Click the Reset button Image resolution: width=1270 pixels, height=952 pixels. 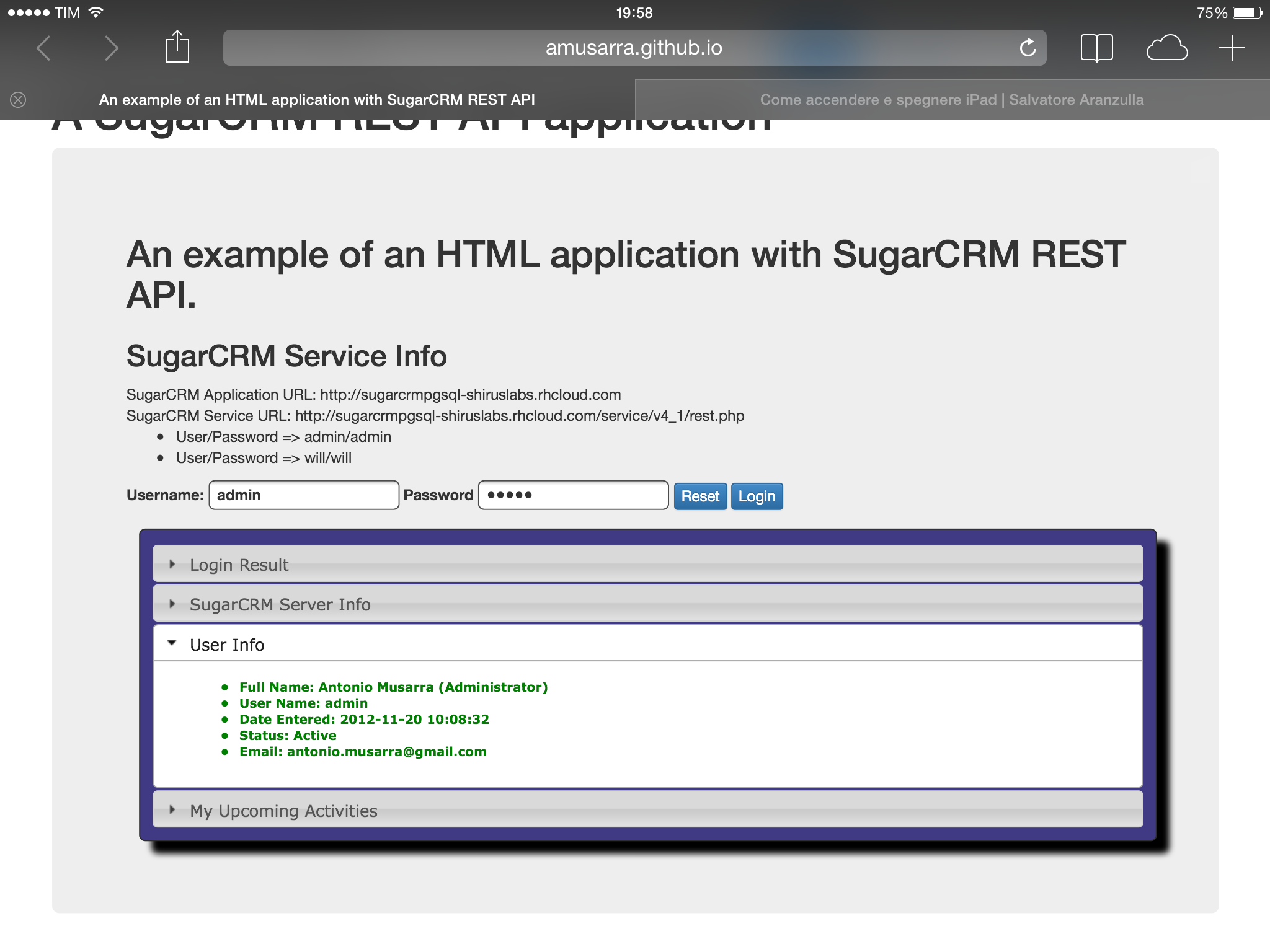click(x=700, y=496)
